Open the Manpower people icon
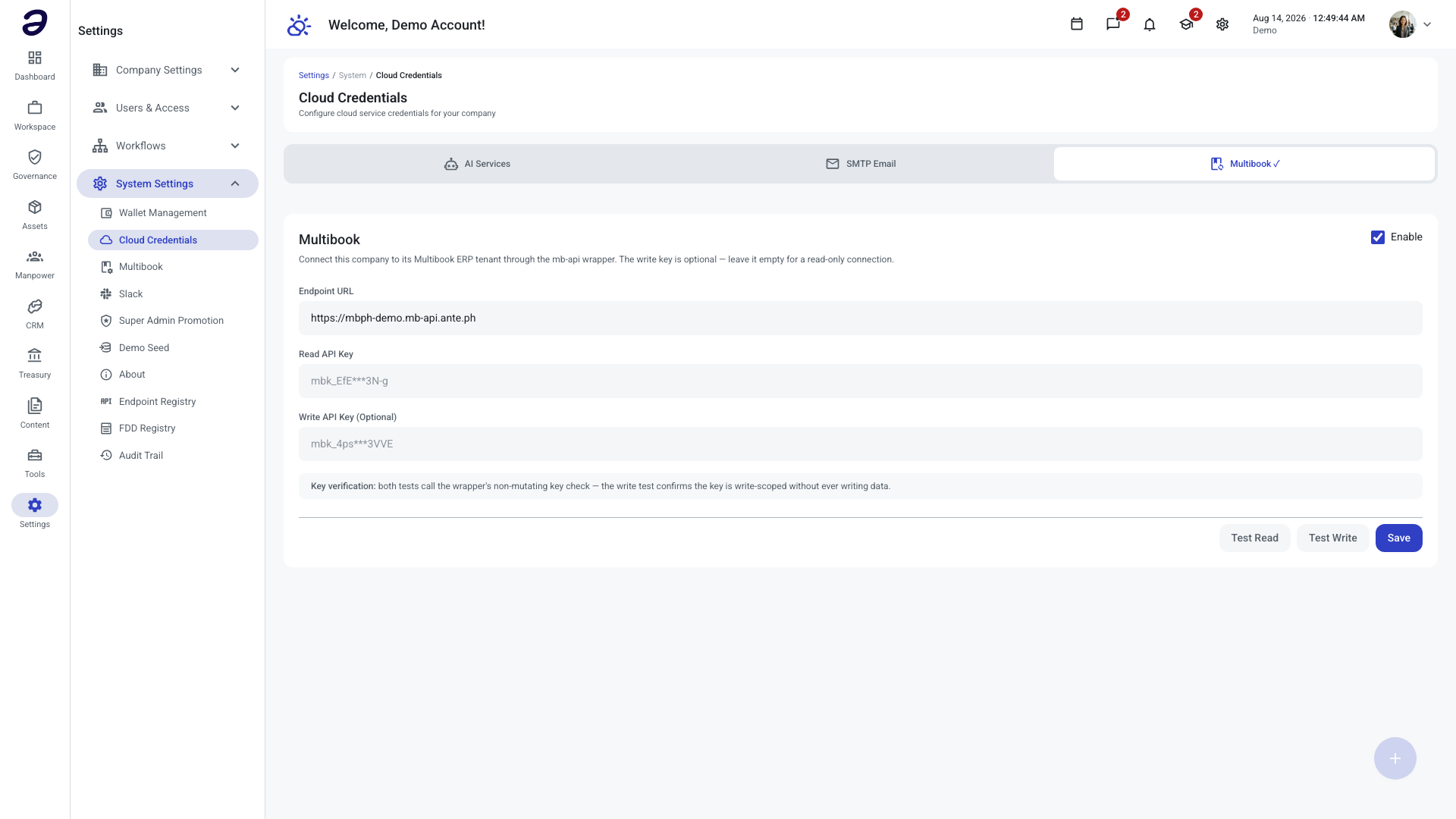1456x819 pixels. 35,256
